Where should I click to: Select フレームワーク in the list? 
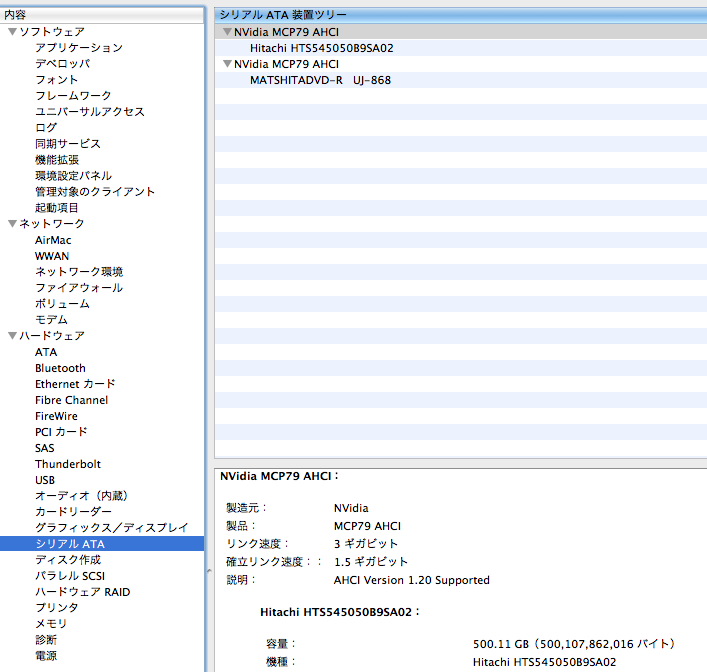pyautogui.click(x=73, y=96)
